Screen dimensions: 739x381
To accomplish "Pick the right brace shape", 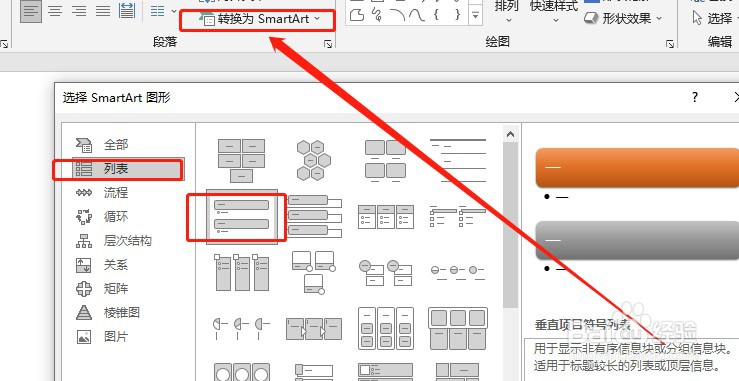I will [457, 15].
